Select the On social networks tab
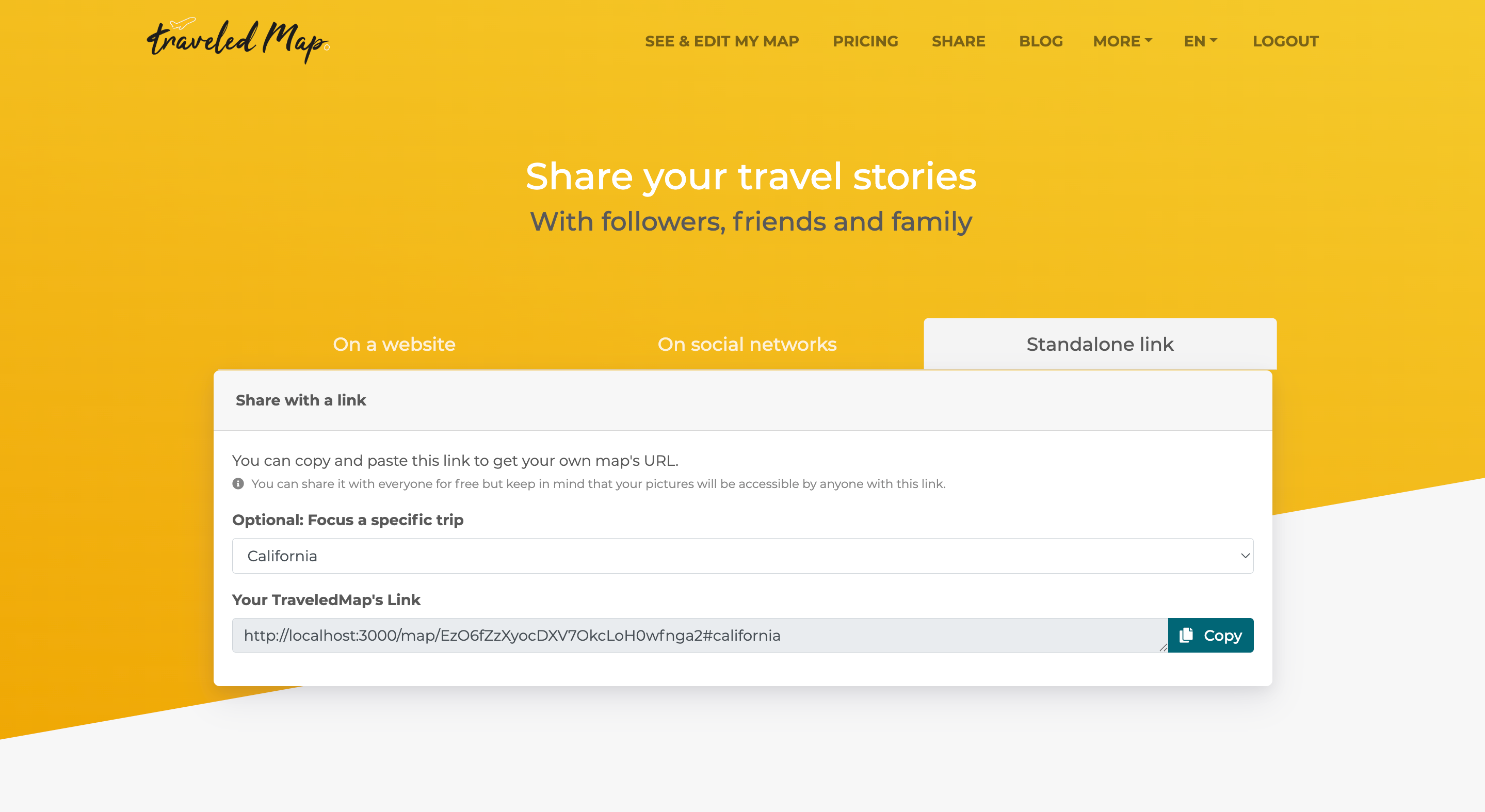The height and width of the screenshot is (812, 1485). (747, 344)
